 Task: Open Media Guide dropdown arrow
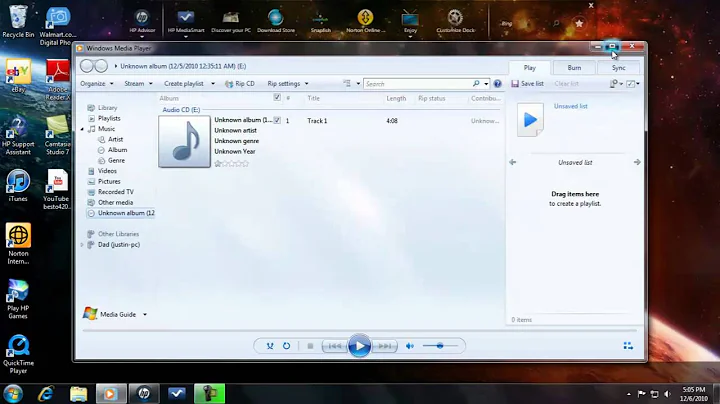point(145,314)
